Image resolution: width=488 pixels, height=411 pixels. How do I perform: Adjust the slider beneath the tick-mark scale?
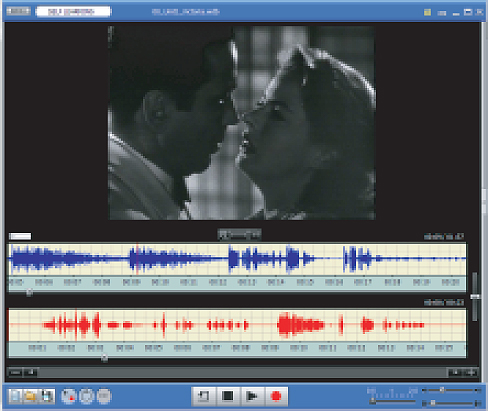tap(392, 401)
